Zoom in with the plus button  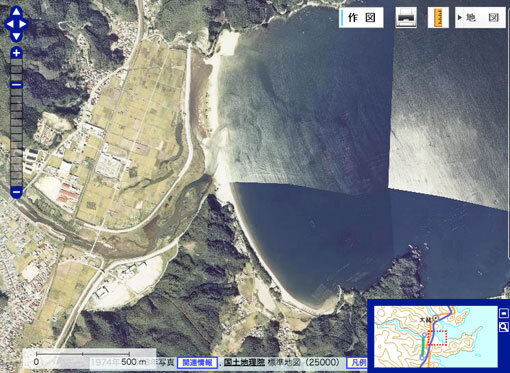coord(16,53)
